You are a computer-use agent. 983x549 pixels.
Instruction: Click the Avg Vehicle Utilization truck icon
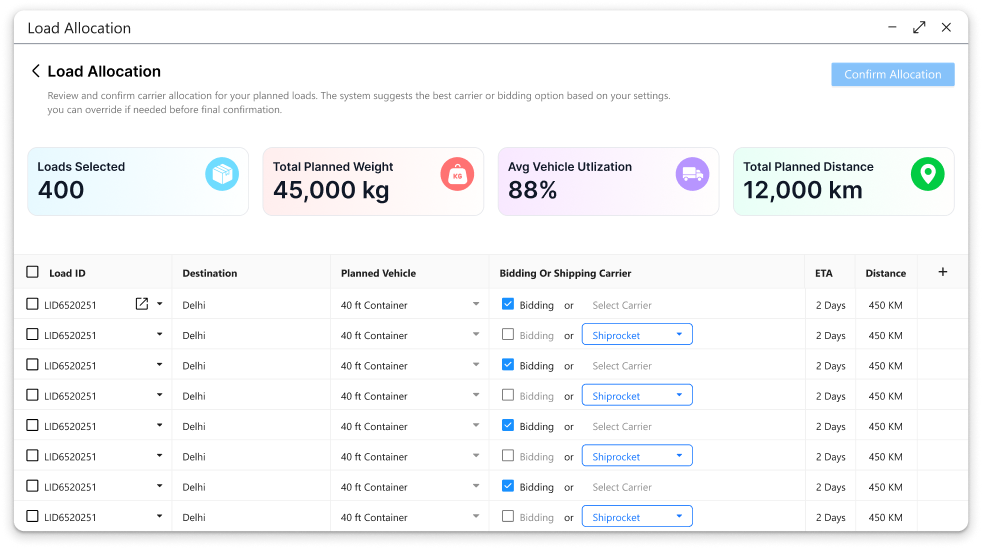[692, 174]
